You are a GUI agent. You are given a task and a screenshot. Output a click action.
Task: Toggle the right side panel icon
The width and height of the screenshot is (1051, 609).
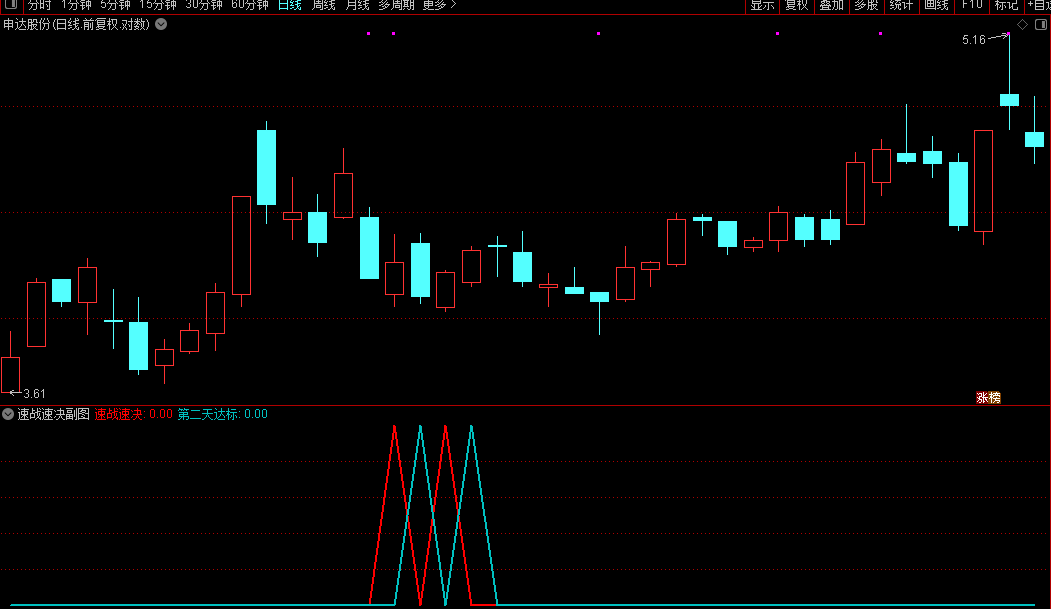[1041, 25]
